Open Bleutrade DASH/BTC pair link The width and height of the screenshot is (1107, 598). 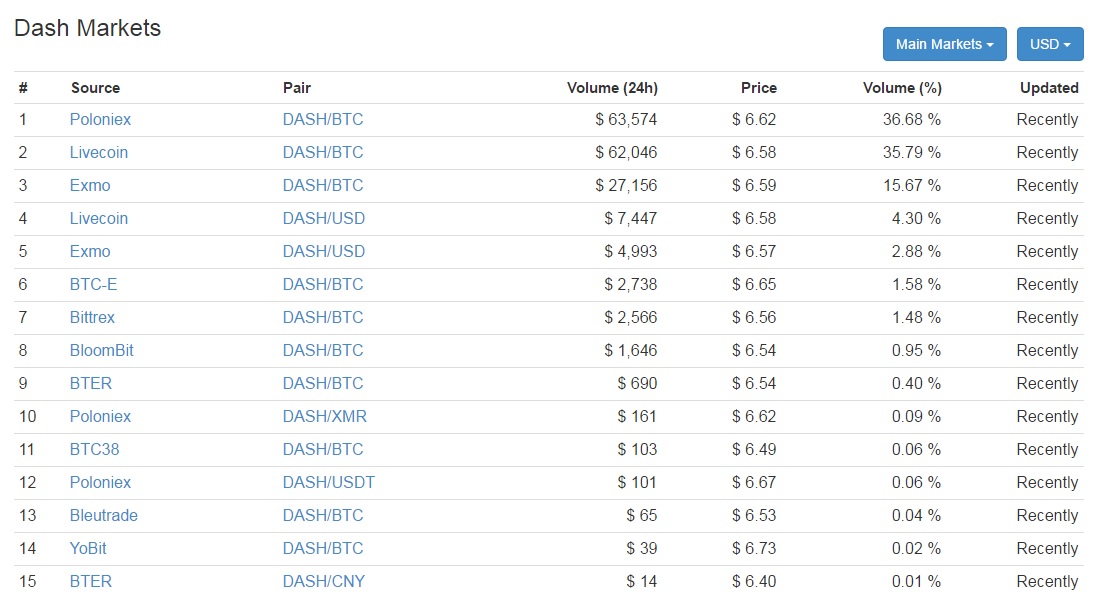click(323, 515)
